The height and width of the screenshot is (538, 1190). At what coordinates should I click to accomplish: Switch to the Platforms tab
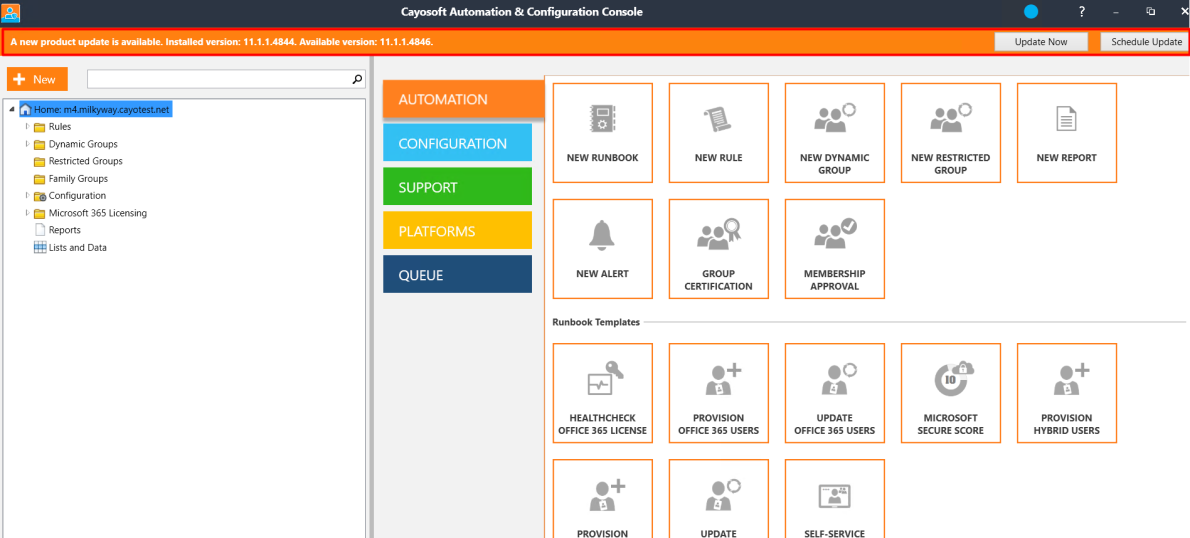(458, 231)
